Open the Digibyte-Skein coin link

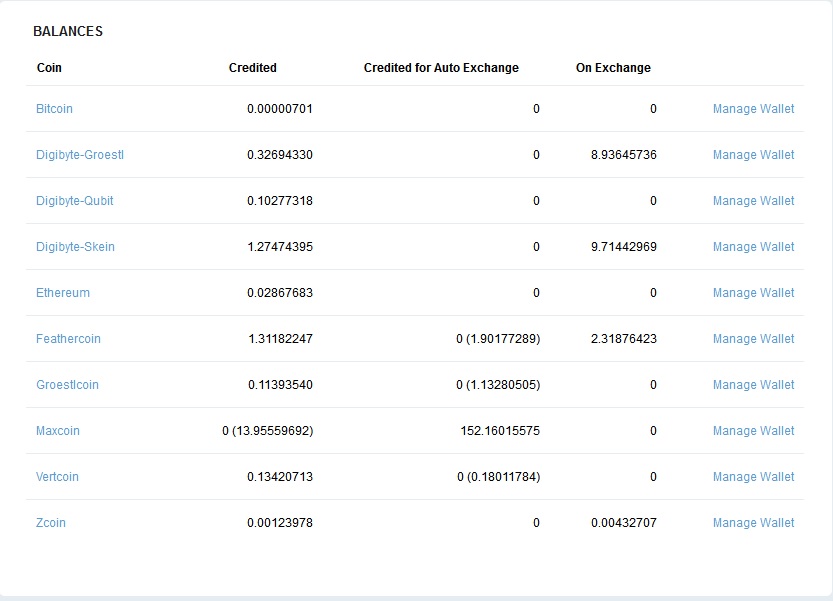pyautogui.click(x=75, y=247)
